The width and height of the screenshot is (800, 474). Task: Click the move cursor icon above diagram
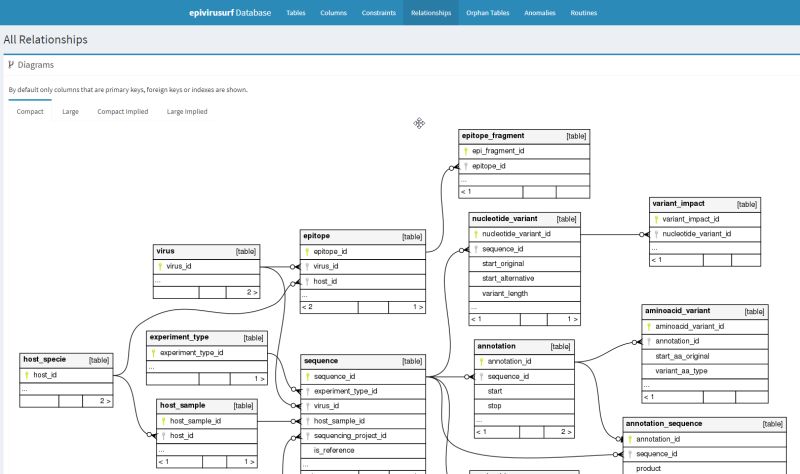point(419,123)
